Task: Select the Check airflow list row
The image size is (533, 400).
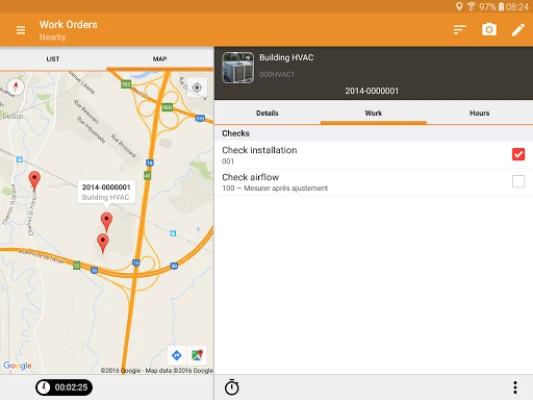Action: pyautogui.click(x=374, y=182)
